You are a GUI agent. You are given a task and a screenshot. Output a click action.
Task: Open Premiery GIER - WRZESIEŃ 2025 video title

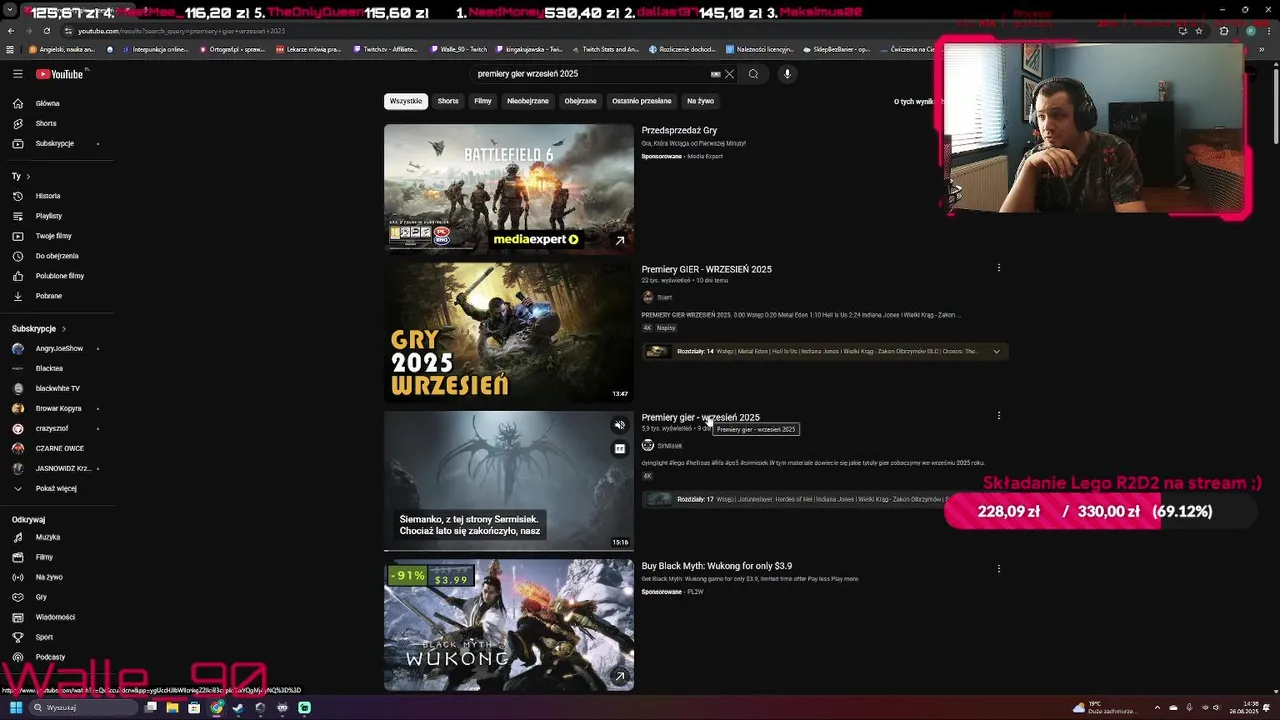706,269
